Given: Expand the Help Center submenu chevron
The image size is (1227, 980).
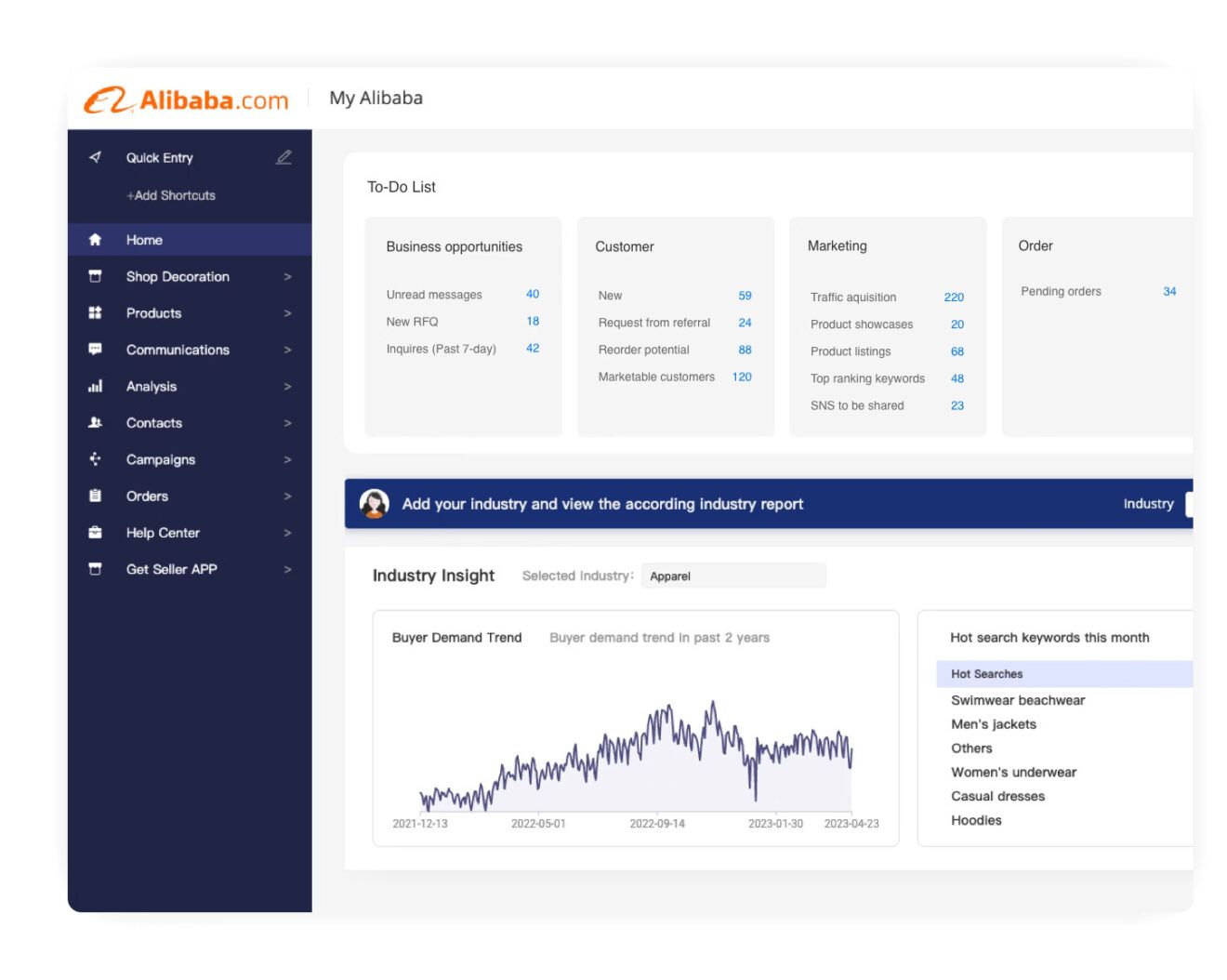Looking at the screenshot, I should click(287, 533).
